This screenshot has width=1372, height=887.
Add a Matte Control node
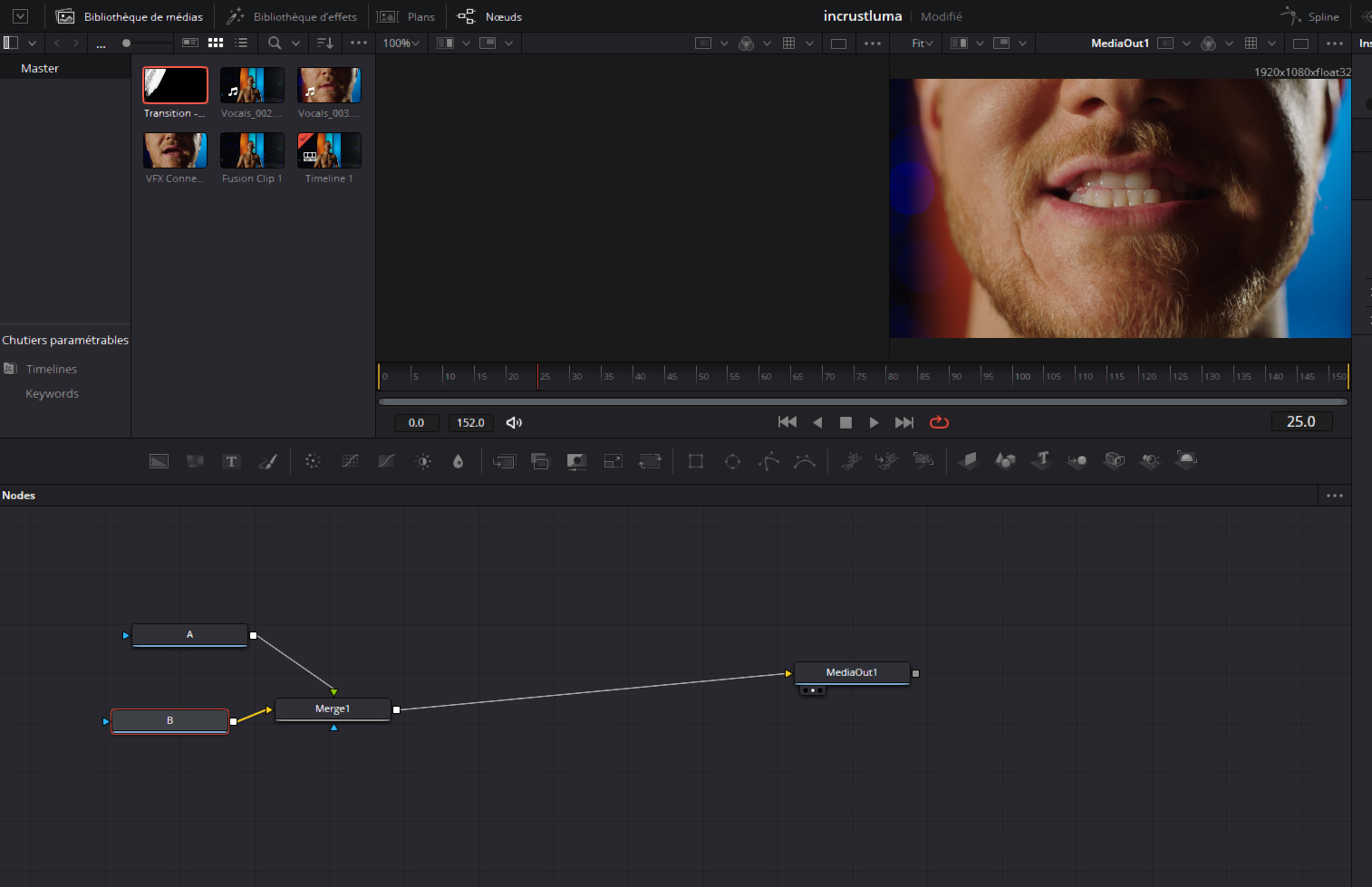[x=576, y=461]
